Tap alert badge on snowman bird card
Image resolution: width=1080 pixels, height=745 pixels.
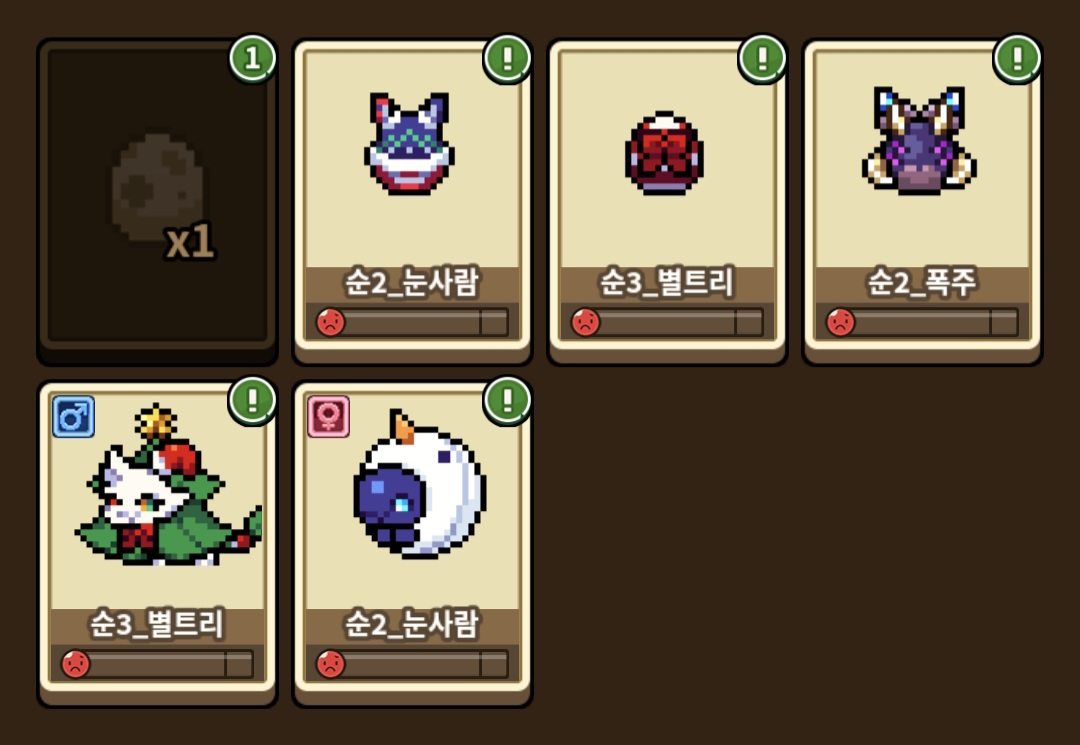tap(508, 400)
